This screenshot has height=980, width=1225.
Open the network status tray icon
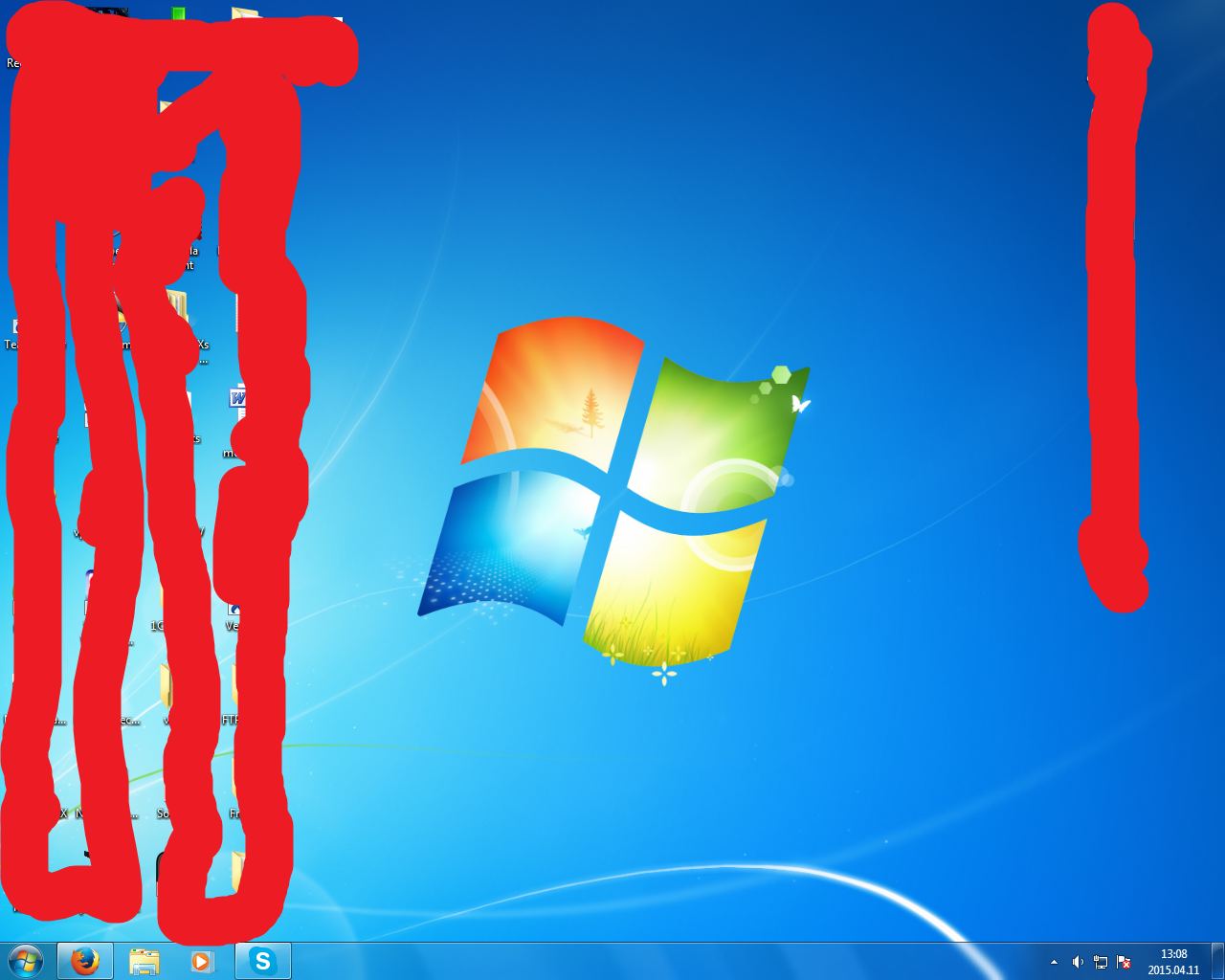[1101, 962]
